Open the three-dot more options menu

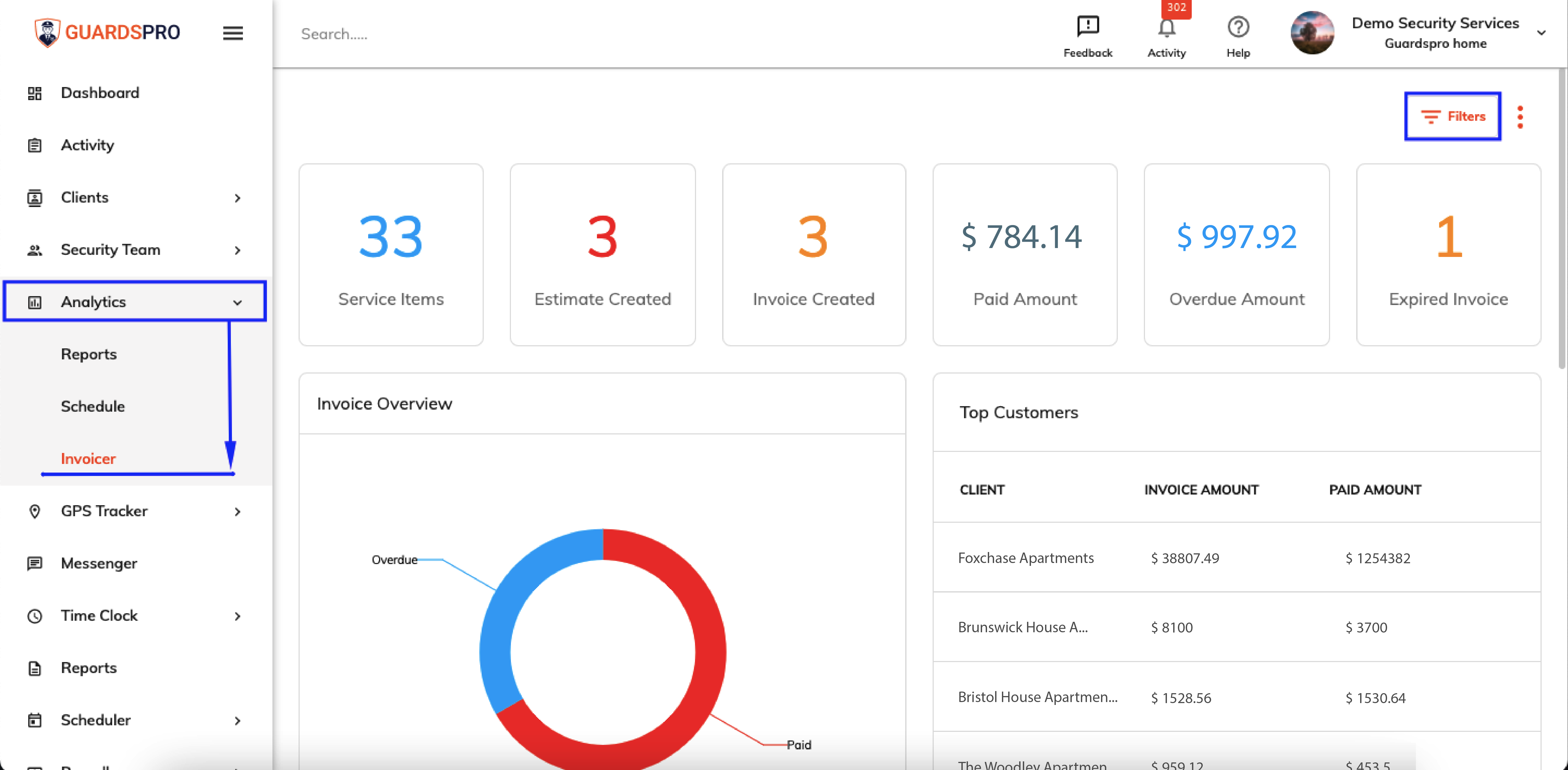coord(1520,117)
